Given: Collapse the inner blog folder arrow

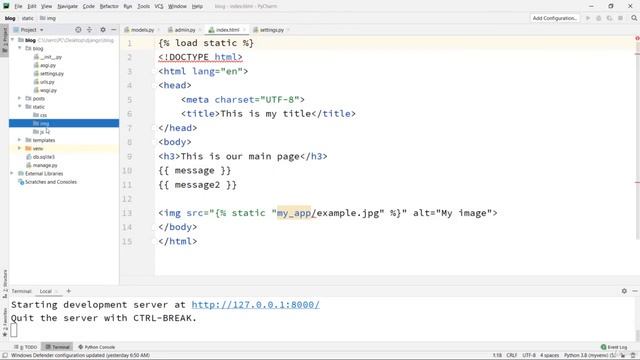Looking at the screenshot, I should tap(20, 48).
